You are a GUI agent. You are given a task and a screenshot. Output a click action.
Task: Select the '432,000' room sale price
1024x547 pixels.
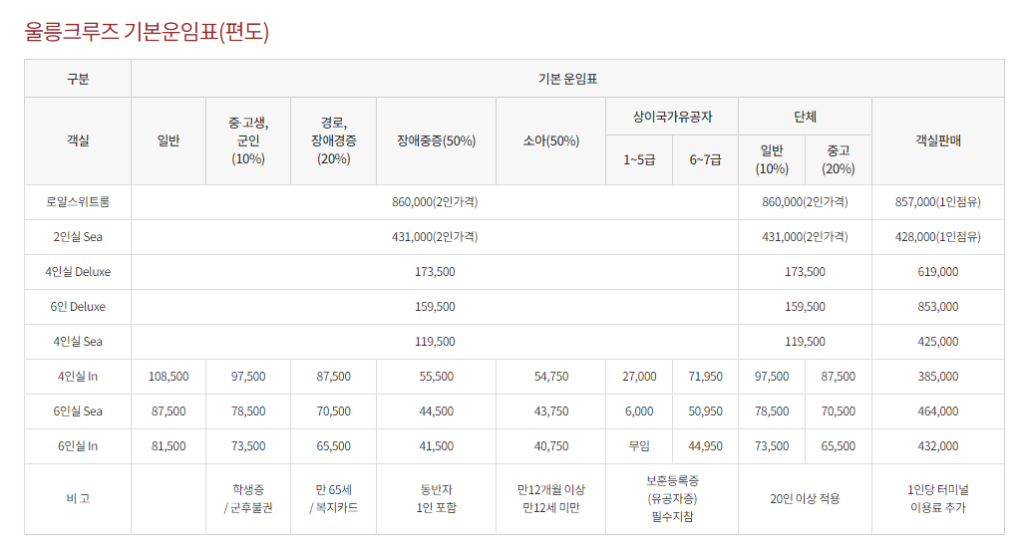pyautogui.click(x=938, y=446)
